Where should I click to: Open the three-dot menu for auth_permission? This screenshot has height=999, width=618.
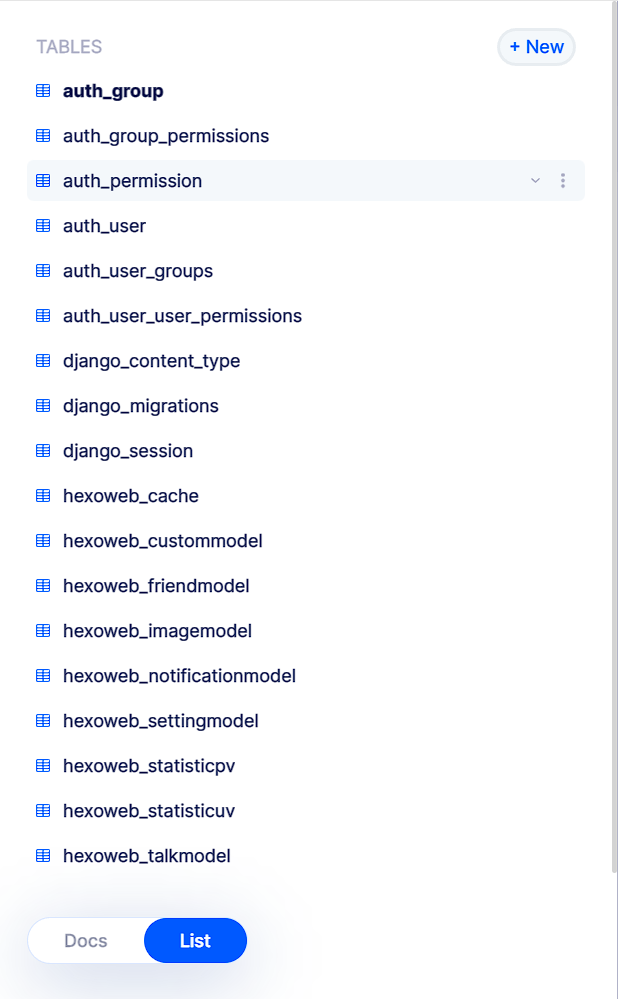pyautogui.click(x=563, y=181)
